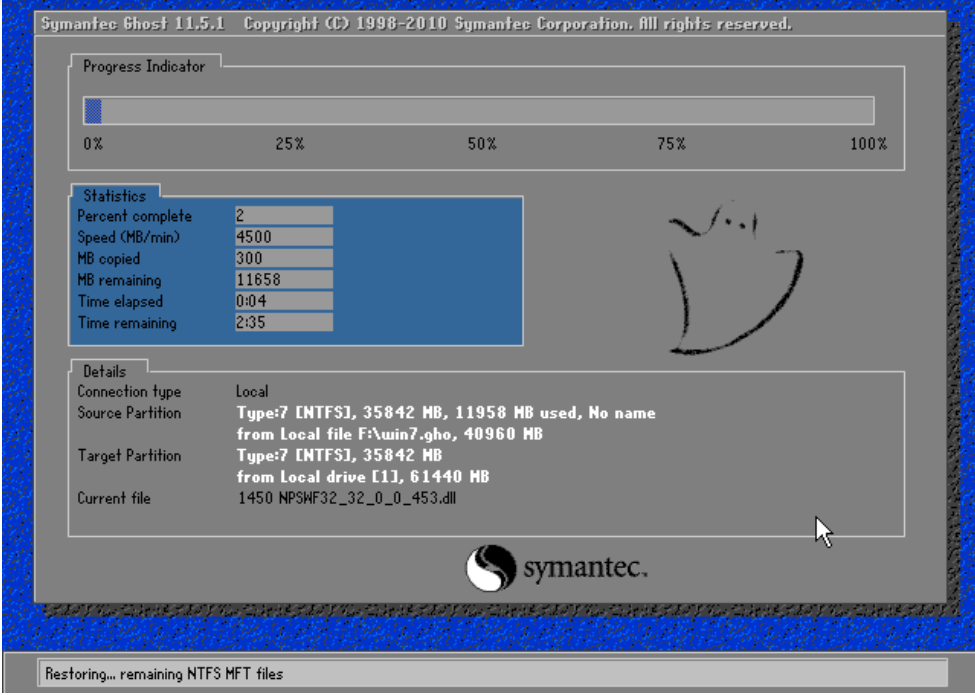
Task: Click the 25% progress marker label
Action: coord(290,144)
